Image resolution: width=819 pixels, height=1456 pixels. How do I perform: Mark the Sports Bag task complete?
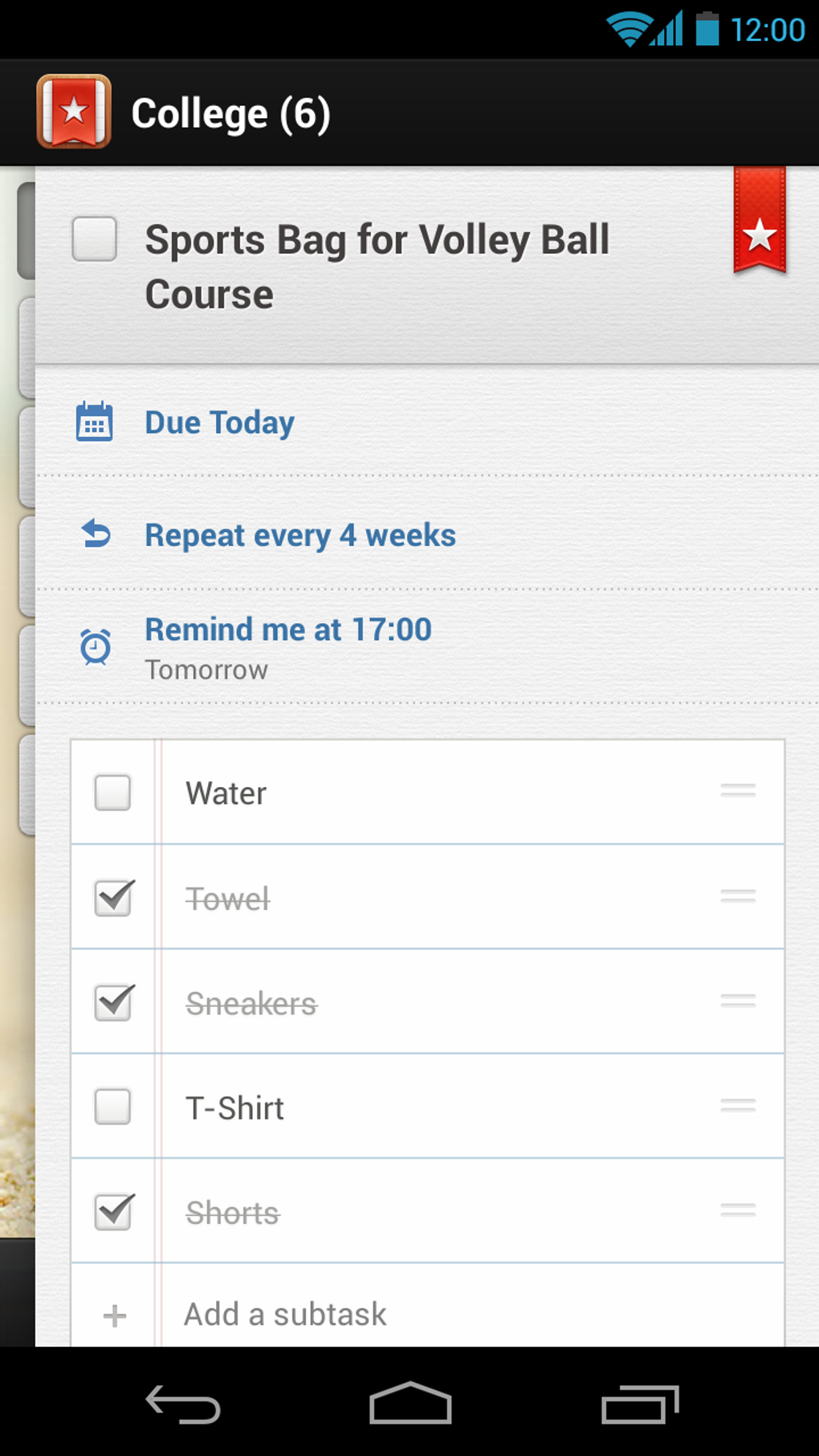pos(95,239)
